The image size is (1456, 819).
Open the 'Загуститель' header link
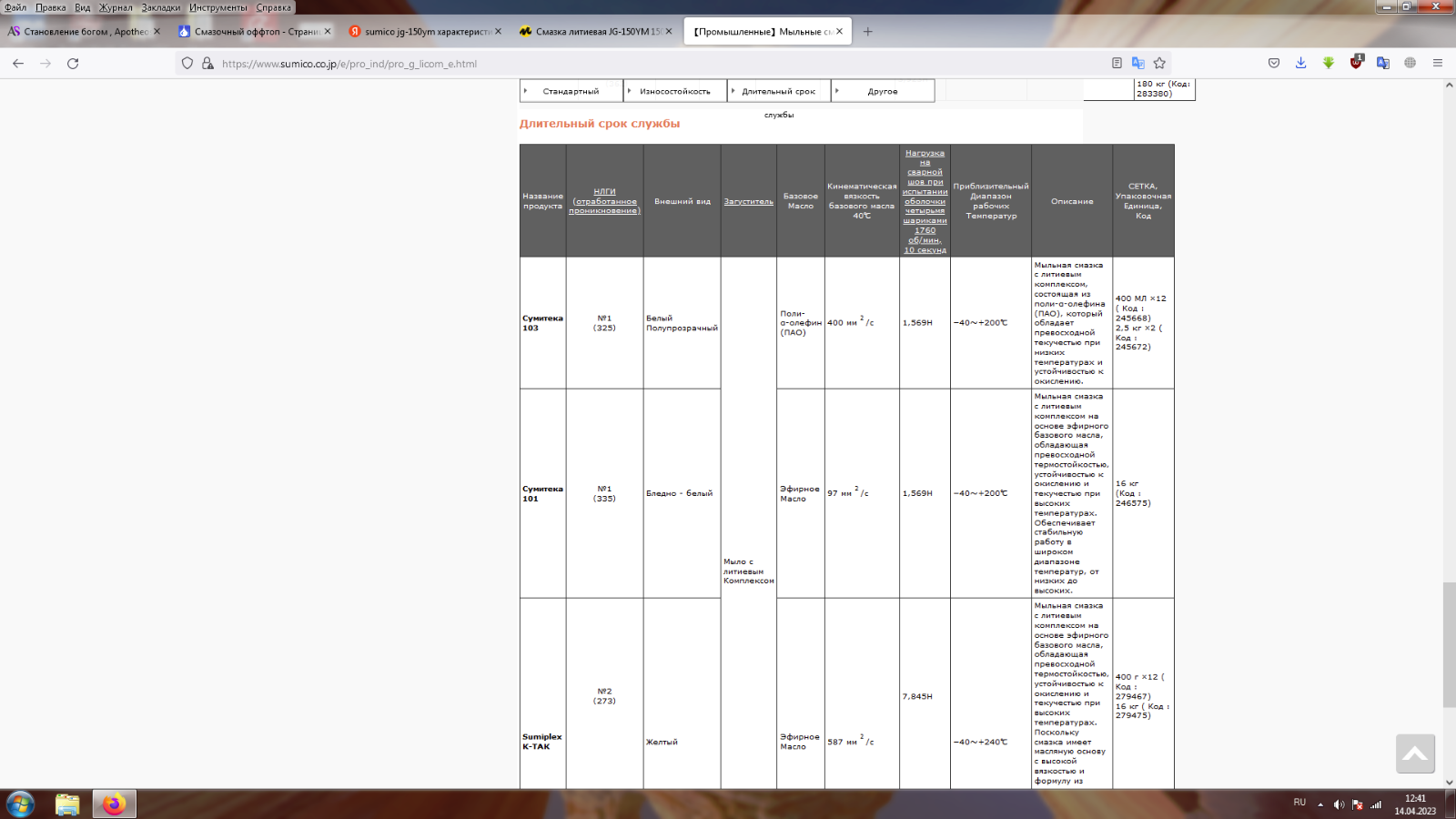tap(748, 201)
